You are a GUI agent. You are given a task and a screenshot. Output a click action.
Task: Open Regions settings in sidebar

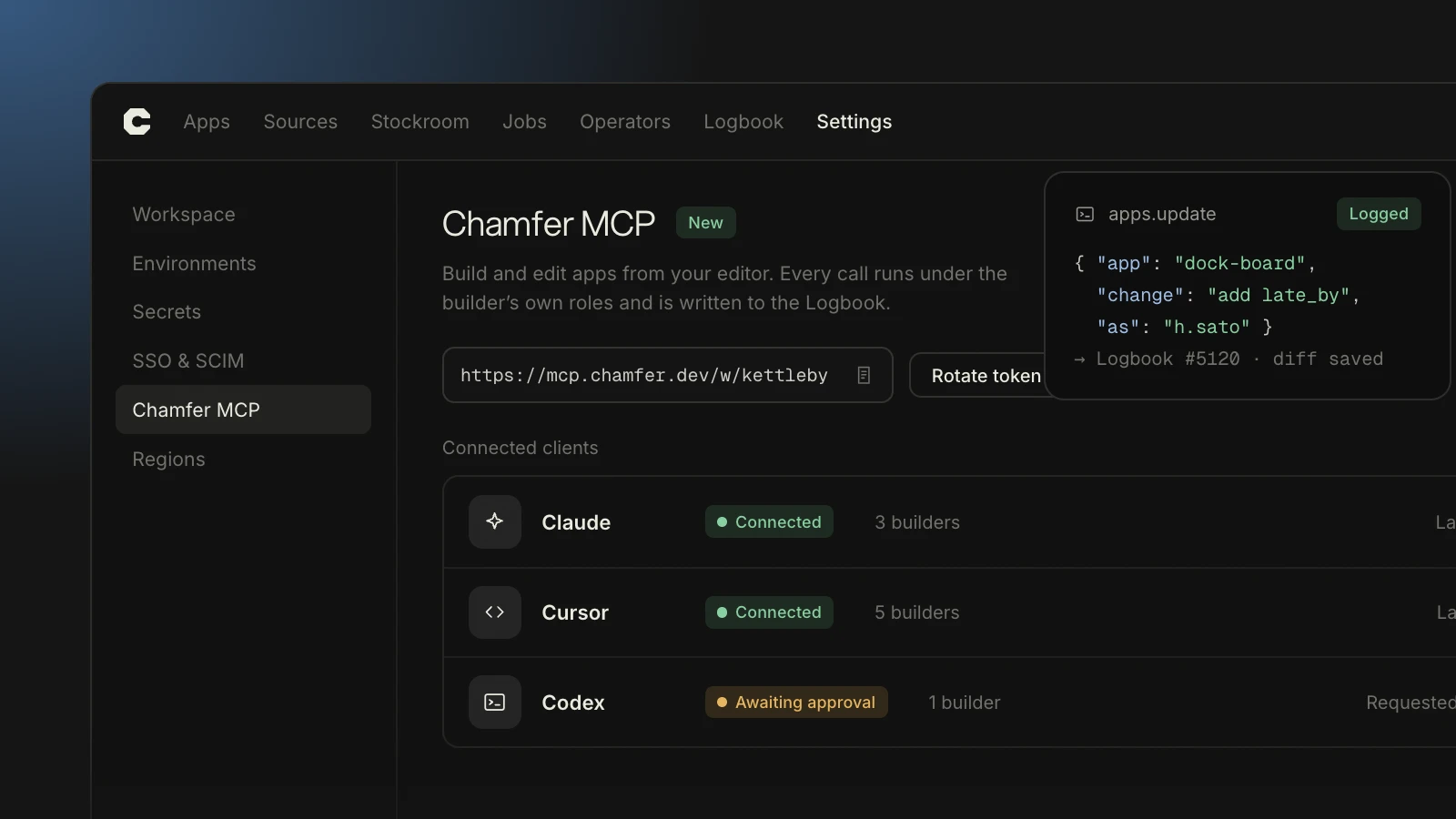168,460
